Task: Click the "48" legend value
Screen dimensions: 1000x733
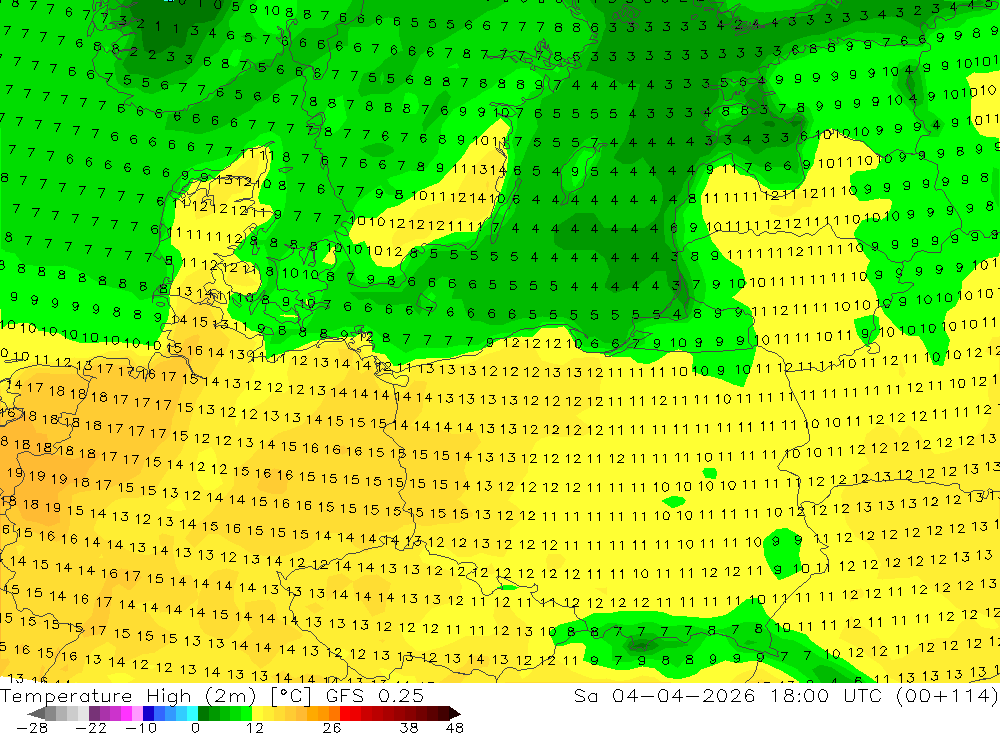Action: [x=455, y=727]
